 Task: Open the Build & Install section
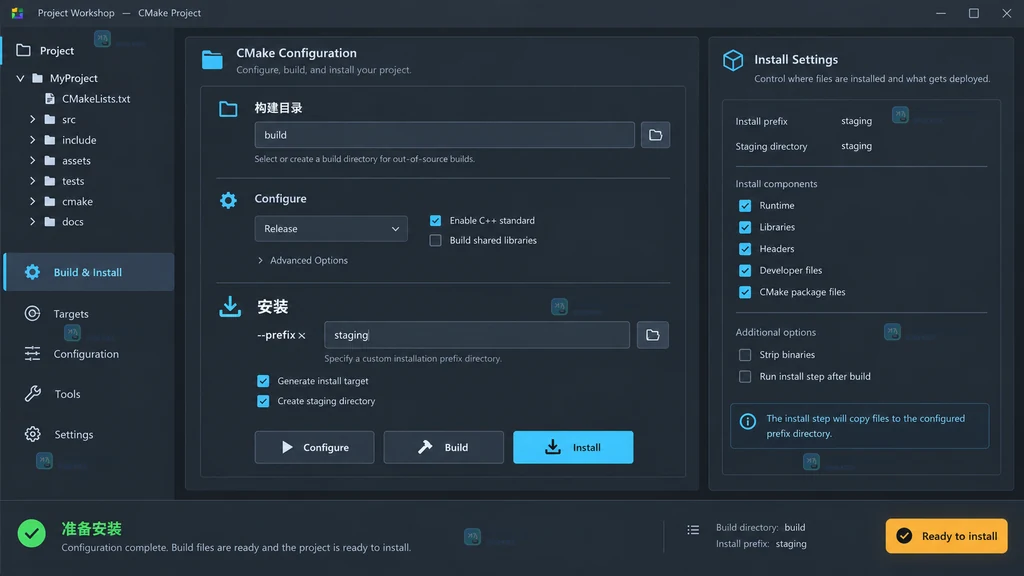89,272
